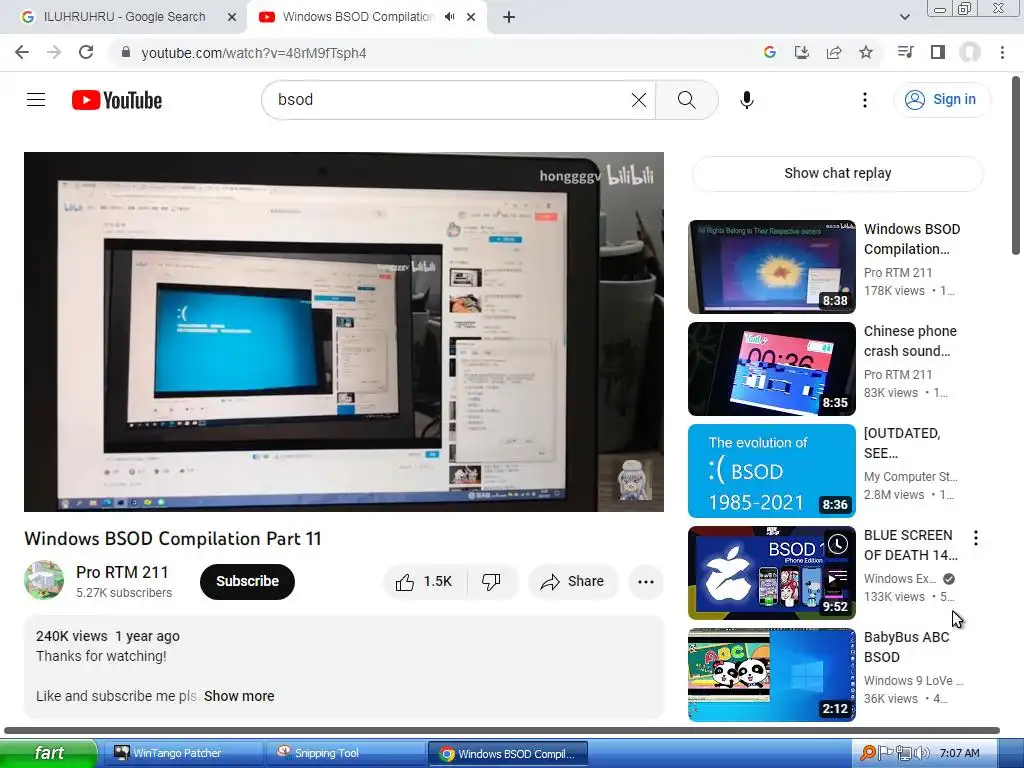Viewport: 1024px width, 768px height.
Task: Click Watch later clock on BSOD thumbnail
Action: point(837,544)
